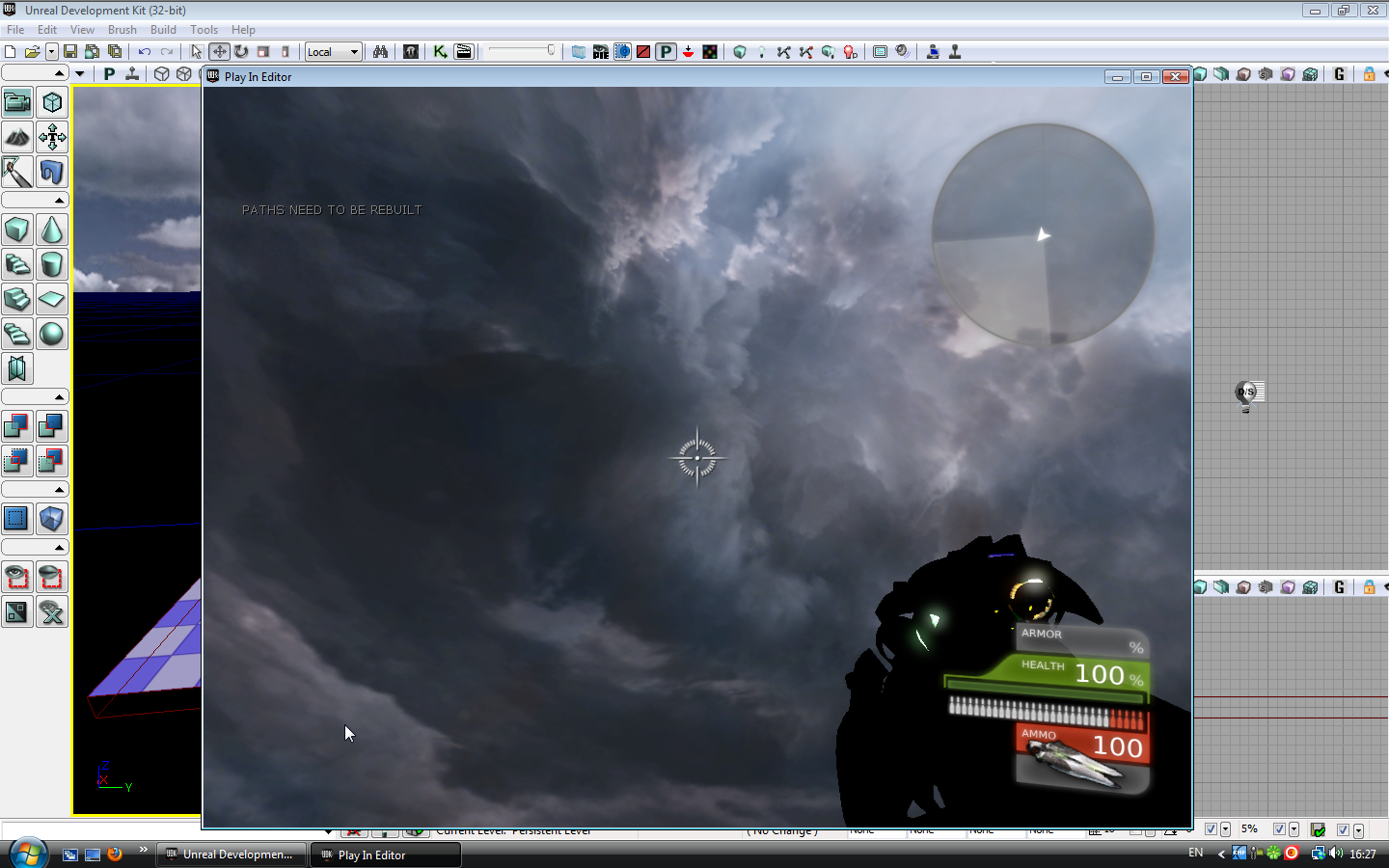Pick the Sheet builder brush
The width and height of the screenshot is (1389, 868).
[52, 299]
